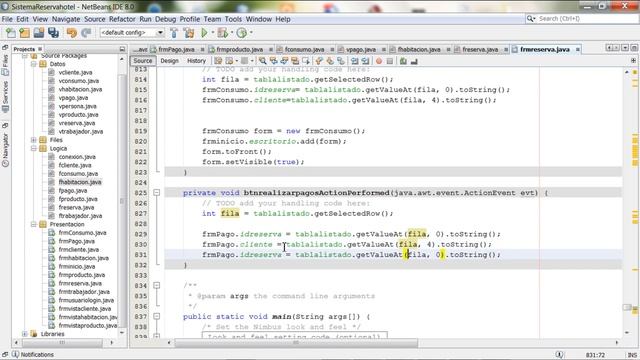Collapse the Logica package node
Screen dimensions: 640x360
[34, 149]
